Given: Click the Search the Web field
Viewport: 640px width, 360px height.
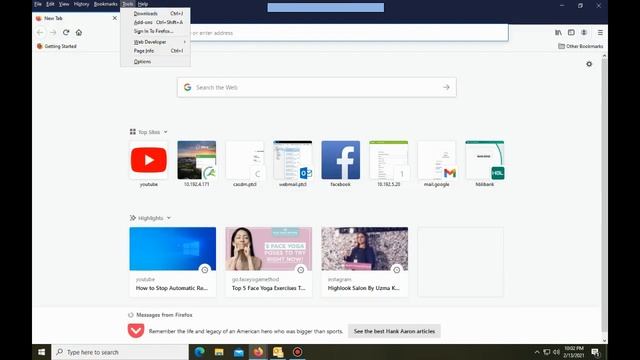Looking at the screenshot, I should point(317,87).
